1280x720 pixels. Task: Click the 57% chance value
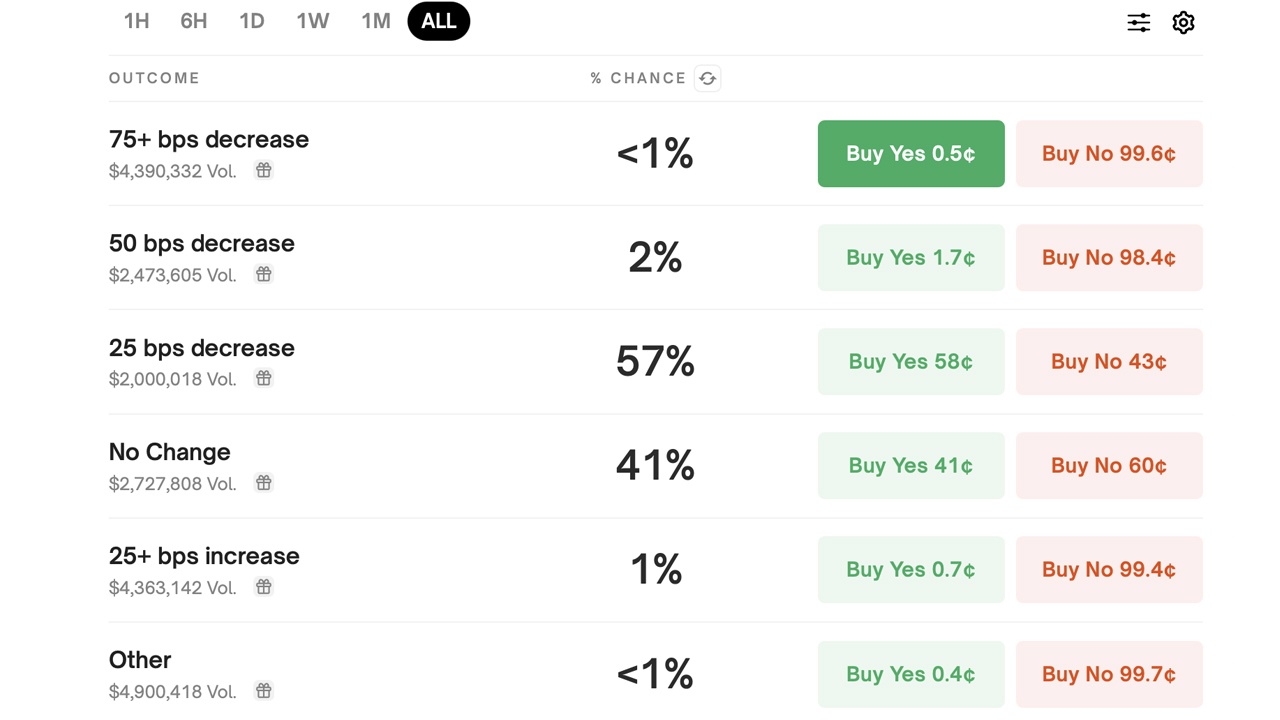pos(655,361)
